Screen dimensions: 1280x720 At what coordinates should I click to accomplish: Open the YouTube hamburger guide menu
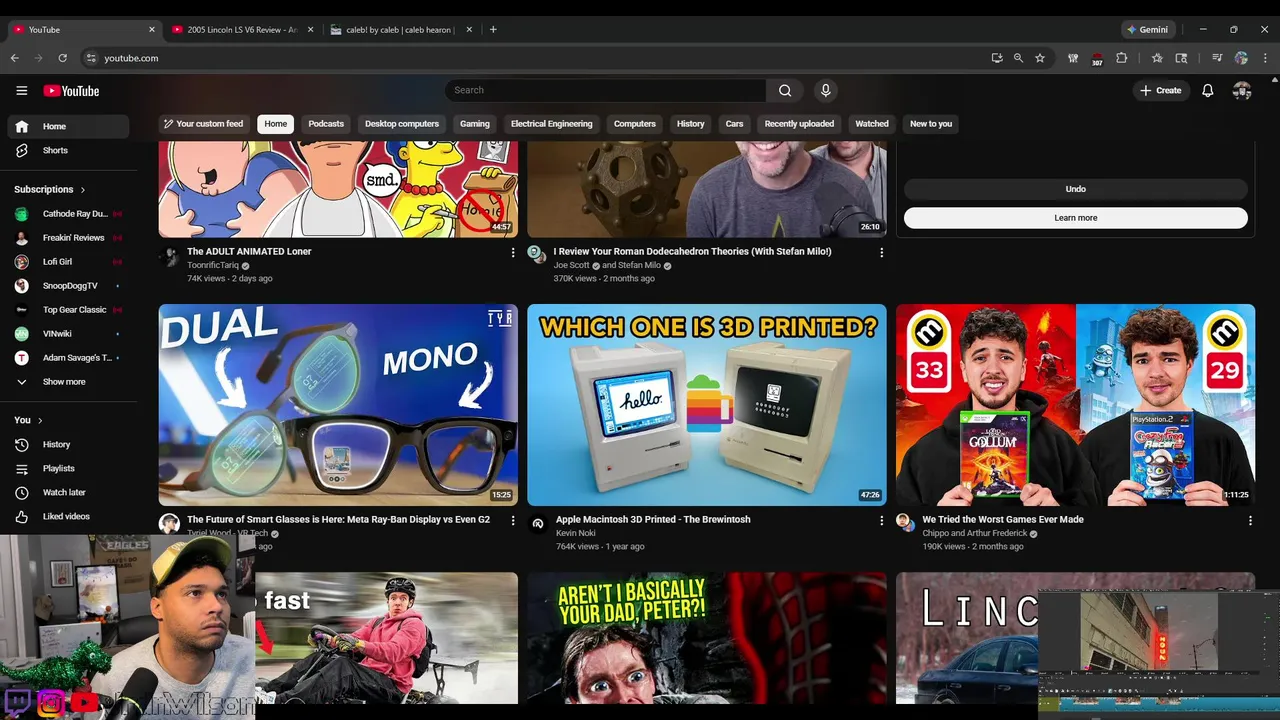click(22, 91)
